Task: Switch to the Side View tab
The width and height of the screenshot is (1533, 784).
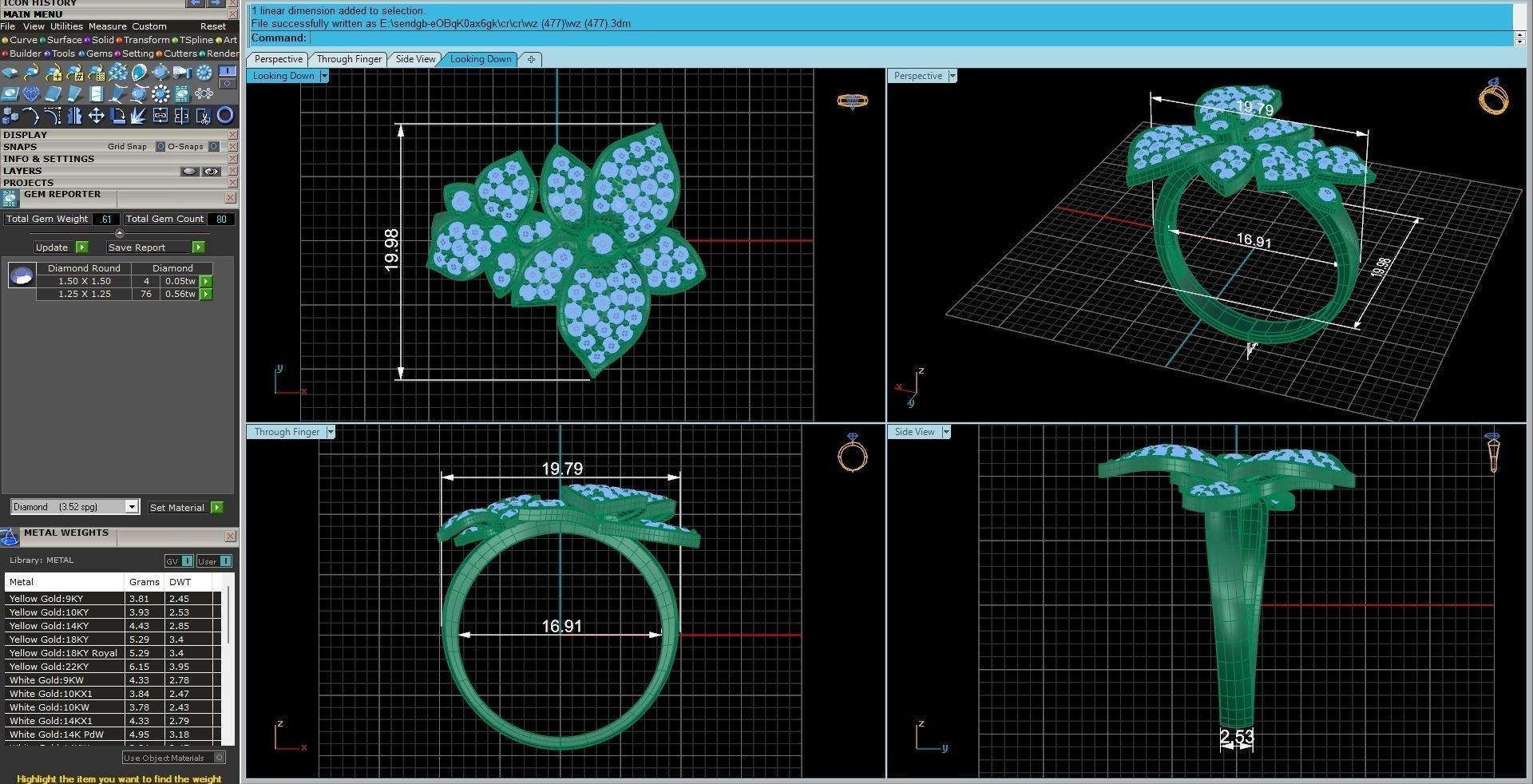Action: pos(416,59)
